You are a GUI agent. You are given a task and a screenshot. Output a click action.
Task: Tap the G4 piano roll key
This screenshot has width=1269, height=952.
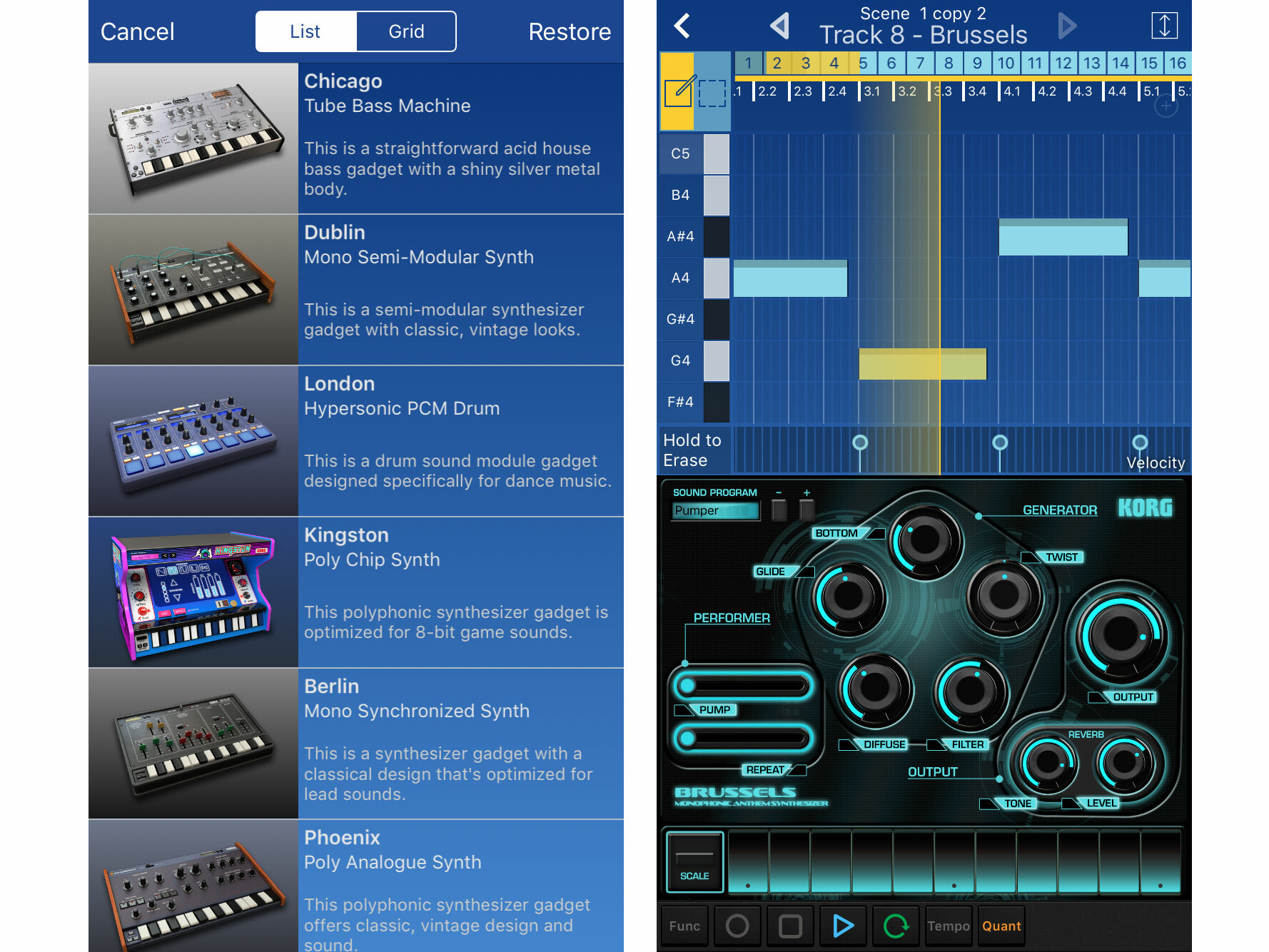[694, 360]
